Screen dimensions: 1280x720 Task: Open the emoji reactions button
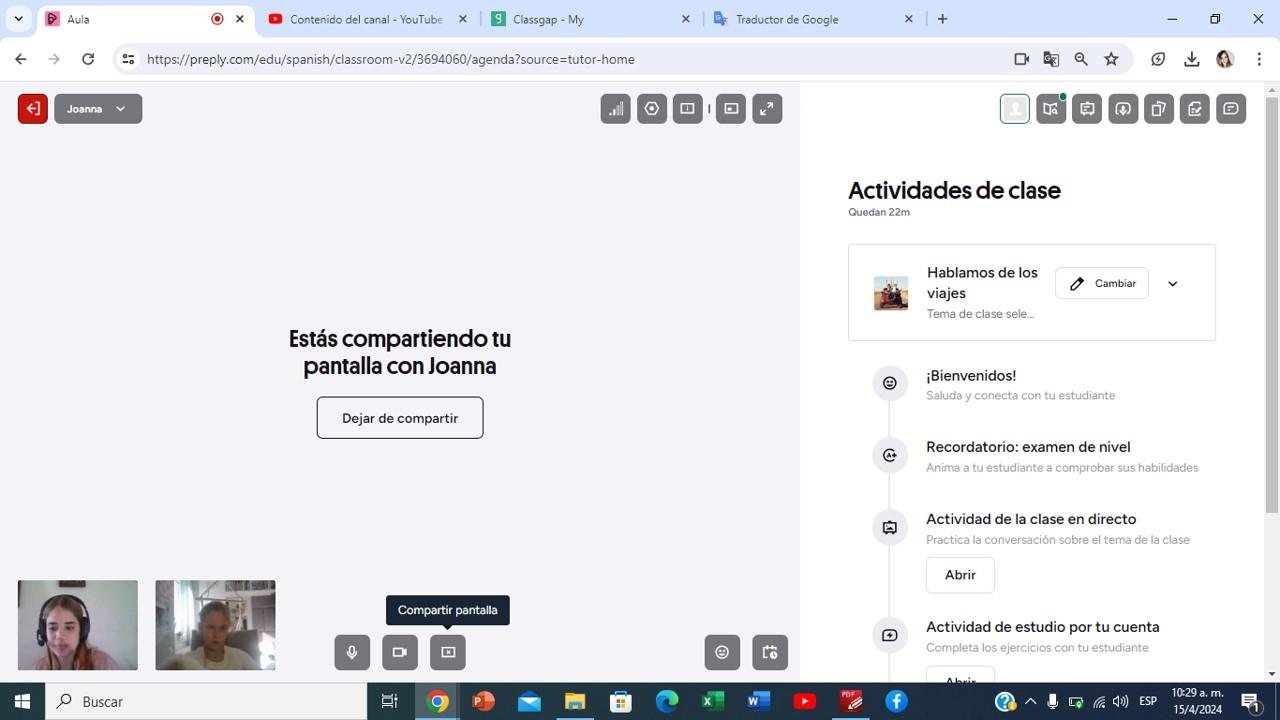coord(722,652)
